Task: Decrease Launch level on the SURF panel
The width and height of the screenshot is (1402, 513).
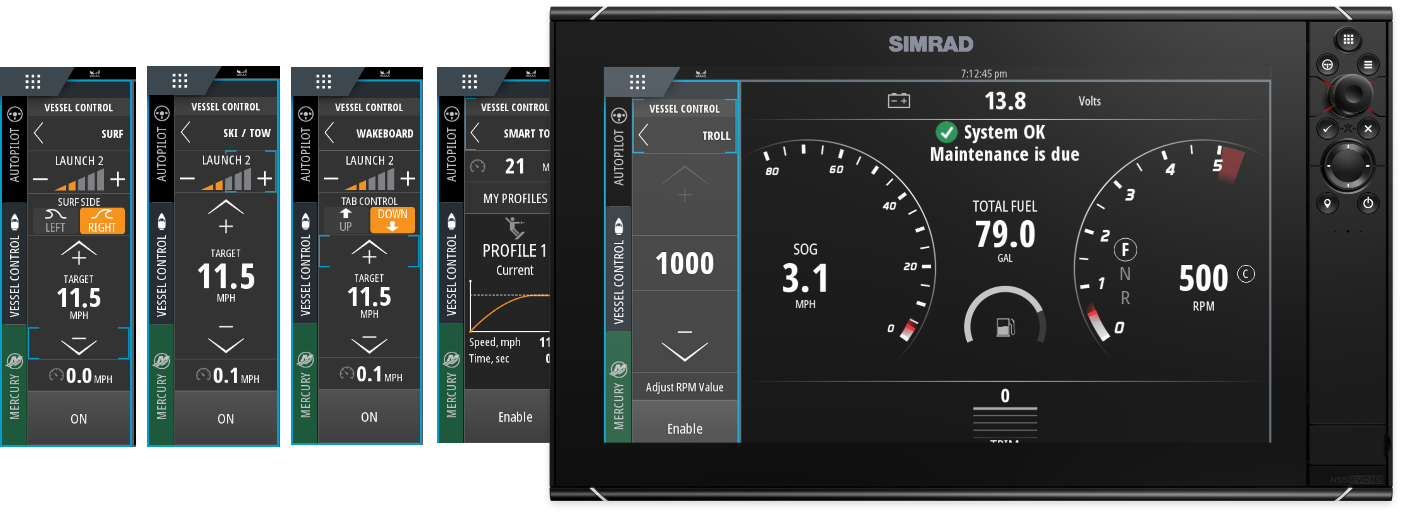Action: click(x=39, y=180)
